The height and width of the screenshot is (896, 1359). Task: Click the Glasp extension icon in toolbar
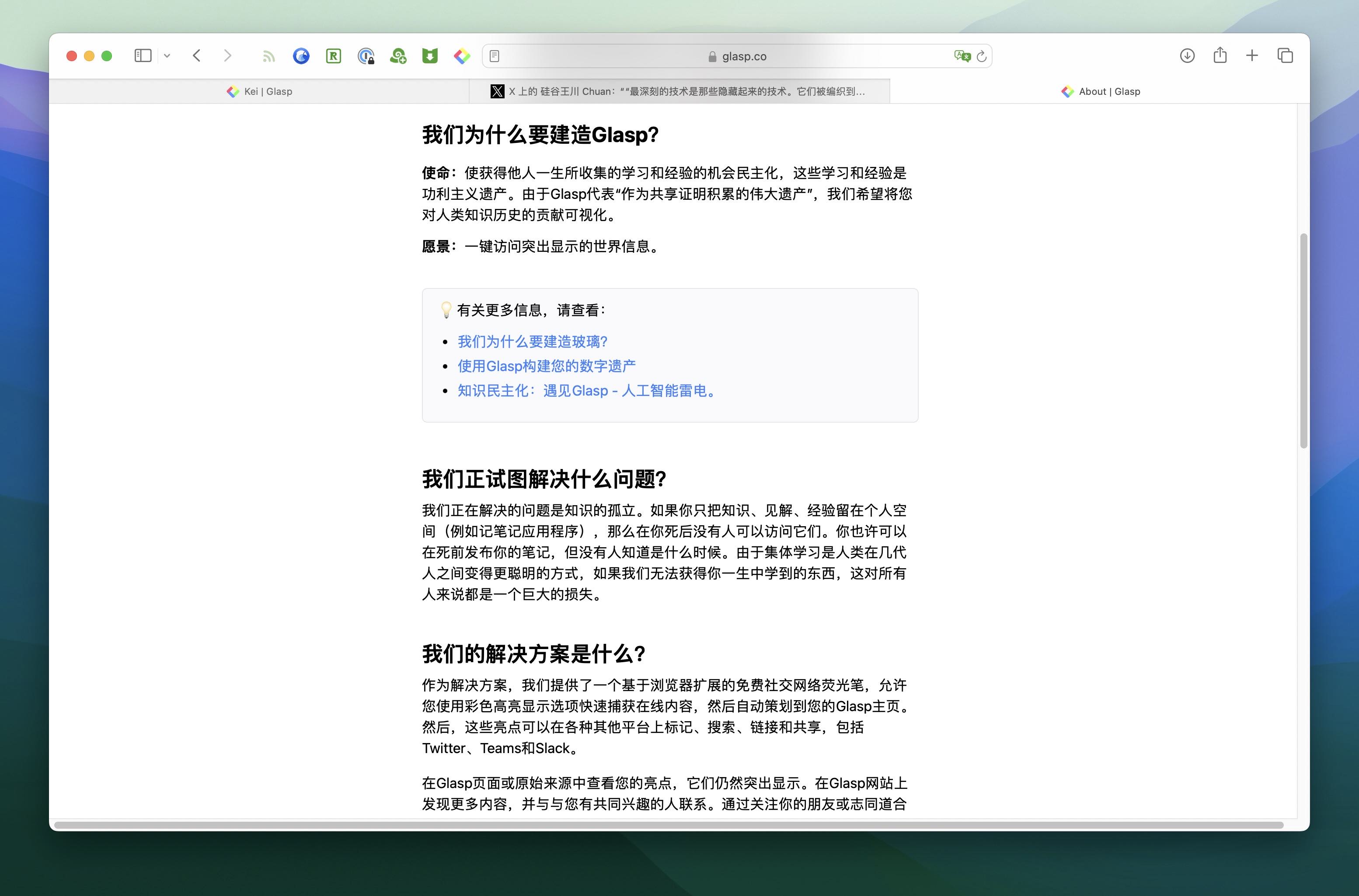tap(462, 56)
